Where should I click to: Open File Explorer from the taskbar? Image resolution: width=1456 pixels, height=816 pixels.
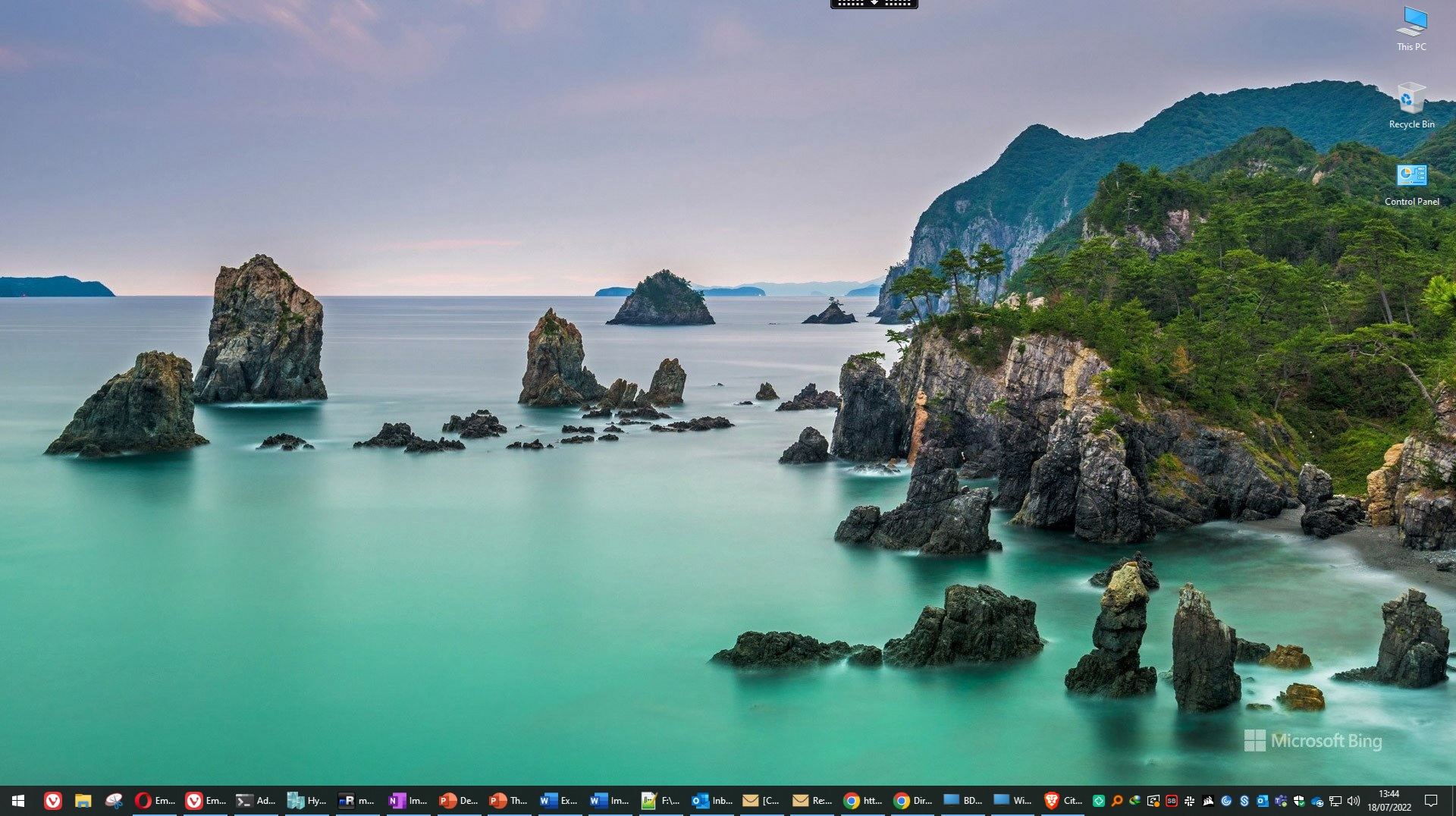[x=83, y=801]
